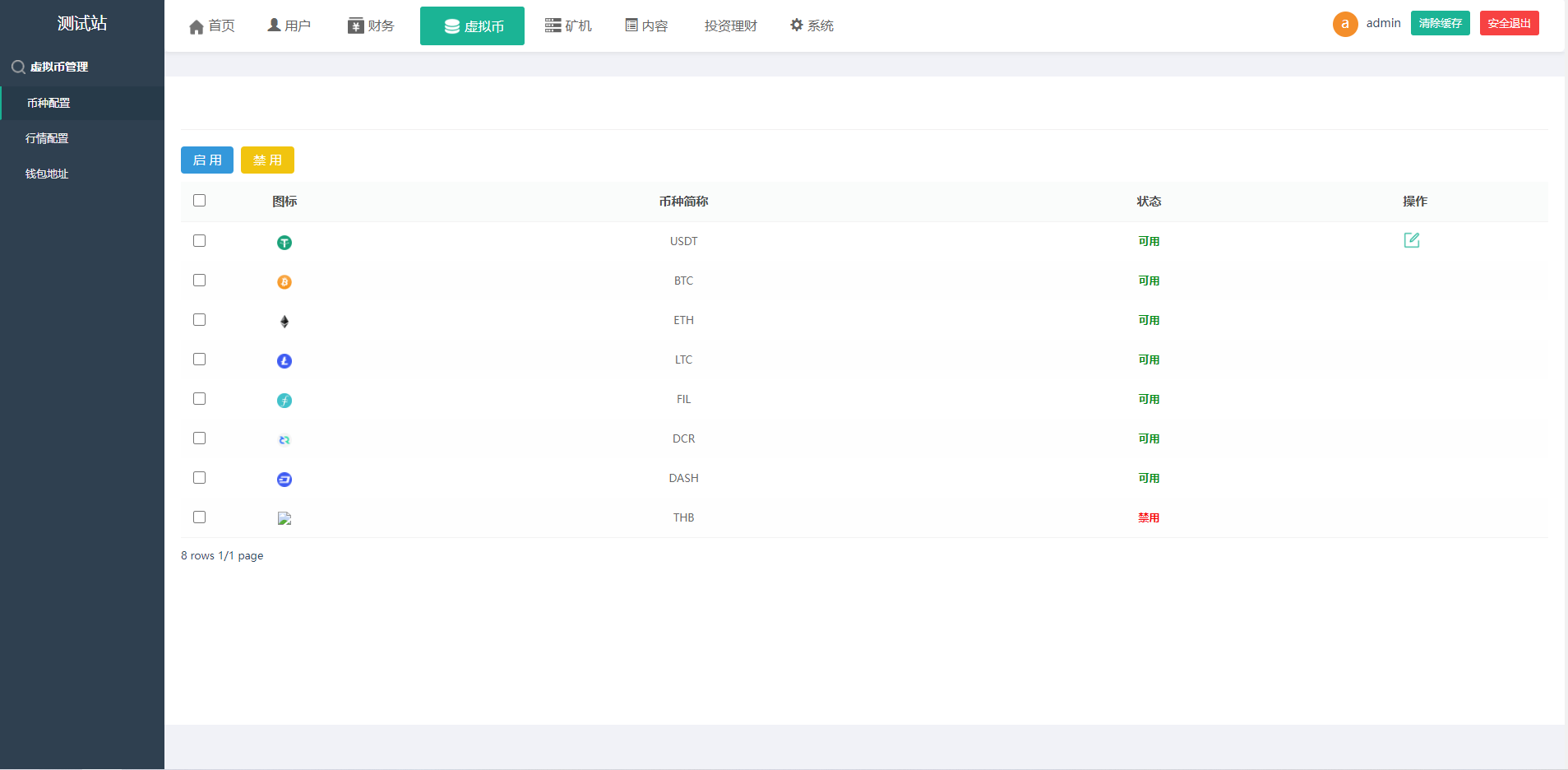Screen dimensions: 1568x770
Task: Click the USDT coin icon
Action: (284, 242)
